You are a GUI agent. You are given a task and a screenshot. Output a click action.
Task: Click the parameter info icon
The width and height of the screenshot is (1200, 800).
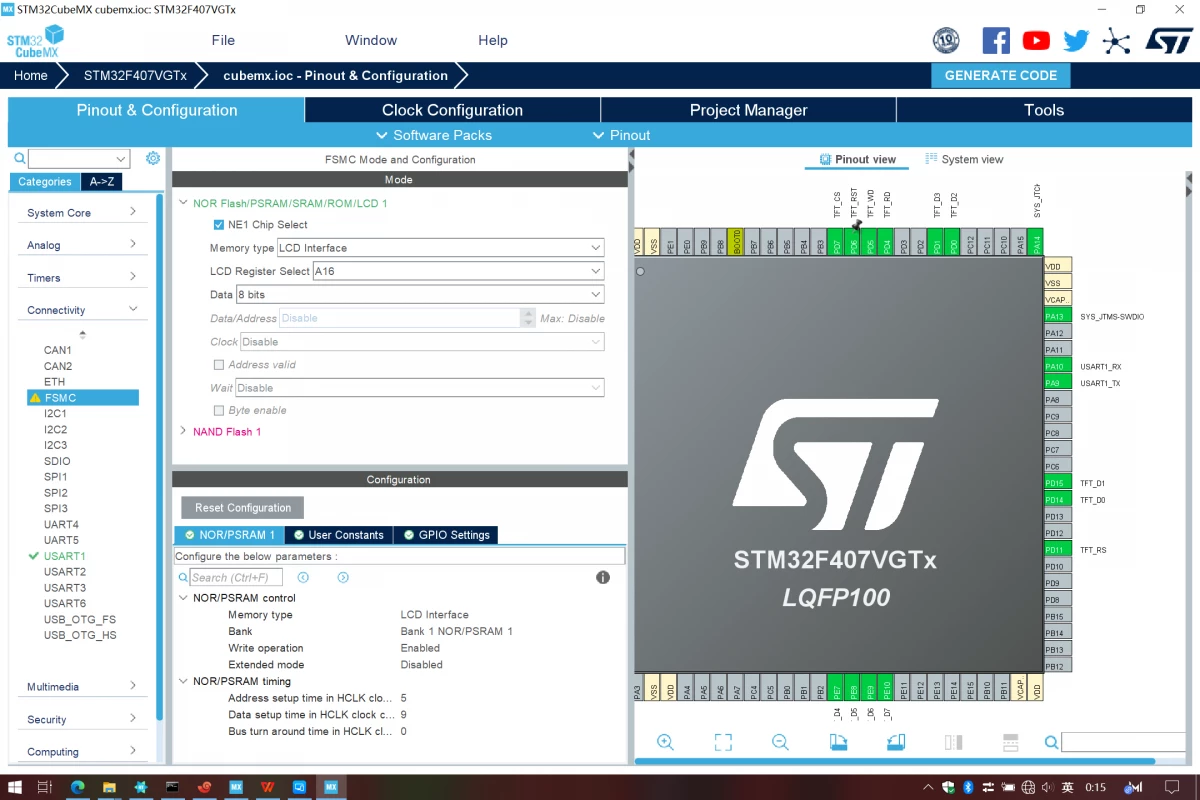603,577
